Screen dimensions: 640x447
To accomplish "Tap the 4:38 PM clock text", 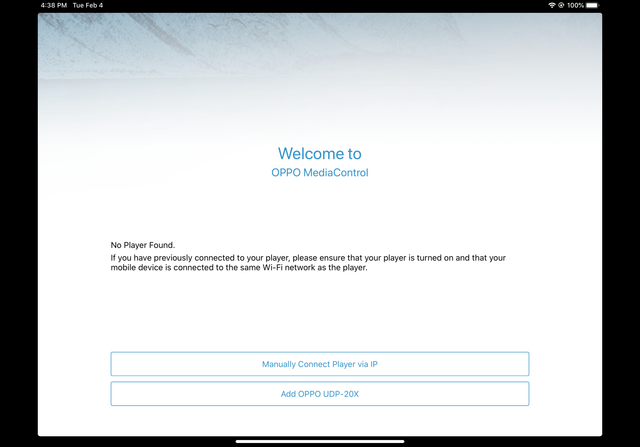I will [x=53, y=5].
